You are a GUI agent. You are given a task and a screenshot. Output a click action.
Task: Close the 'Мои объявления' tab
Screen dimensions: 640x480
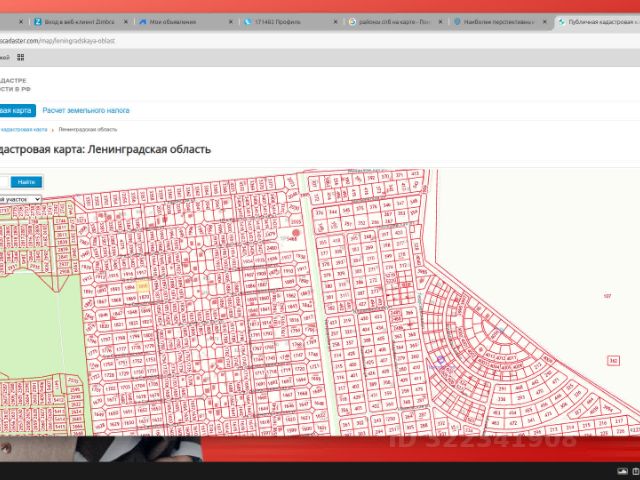click(x=231, y=22)
